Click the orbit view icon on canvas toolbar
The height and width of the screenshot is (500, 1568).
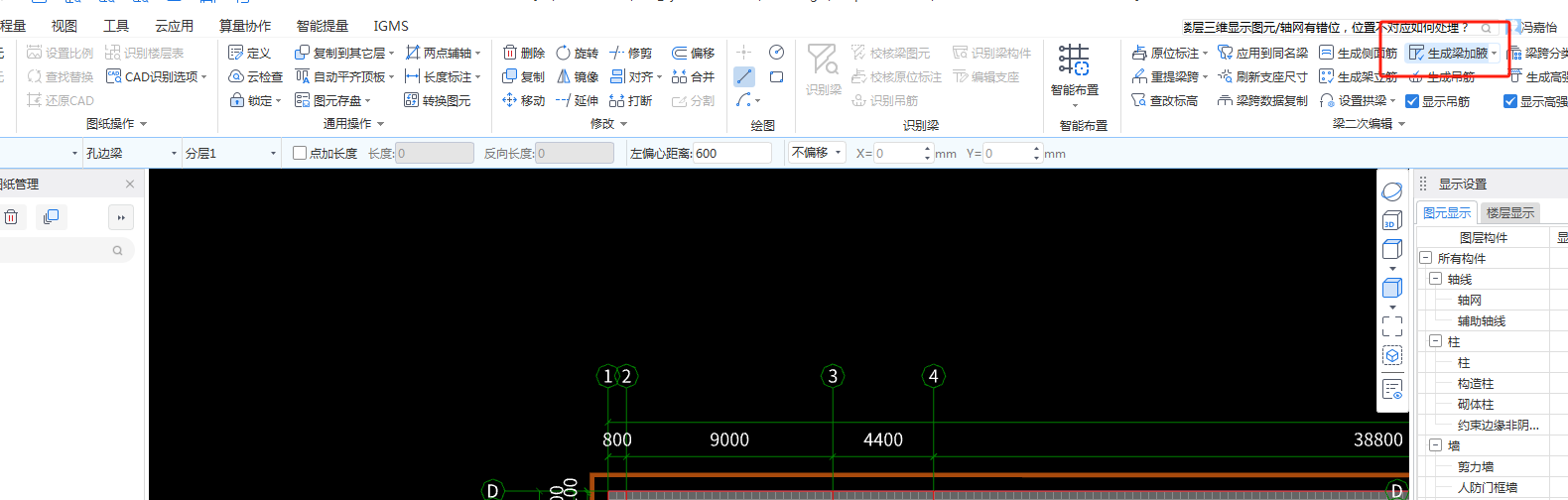[1391, 191]
